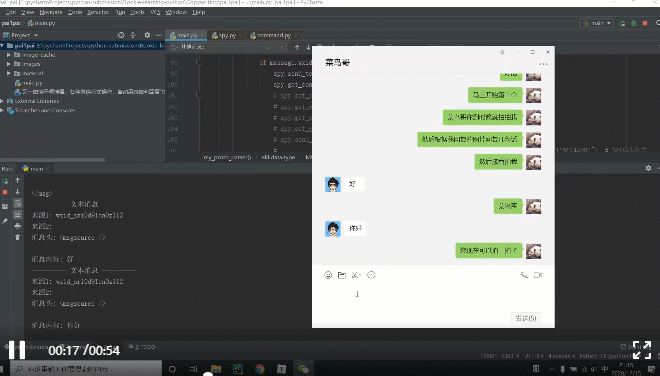Open File Explorer from the taskbar
The height and width of the screenshot is (376, 660).
tap(216, 369)
